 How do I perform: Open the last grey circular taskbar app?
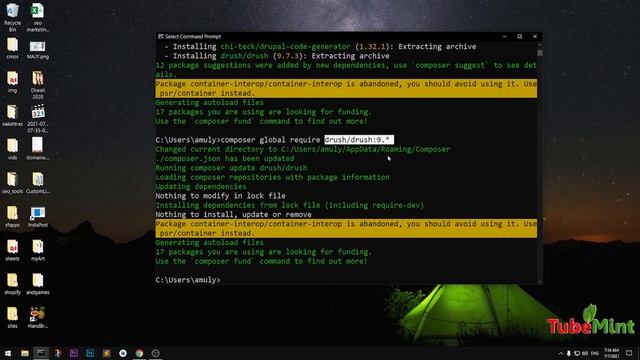click(x=156, y=353)
